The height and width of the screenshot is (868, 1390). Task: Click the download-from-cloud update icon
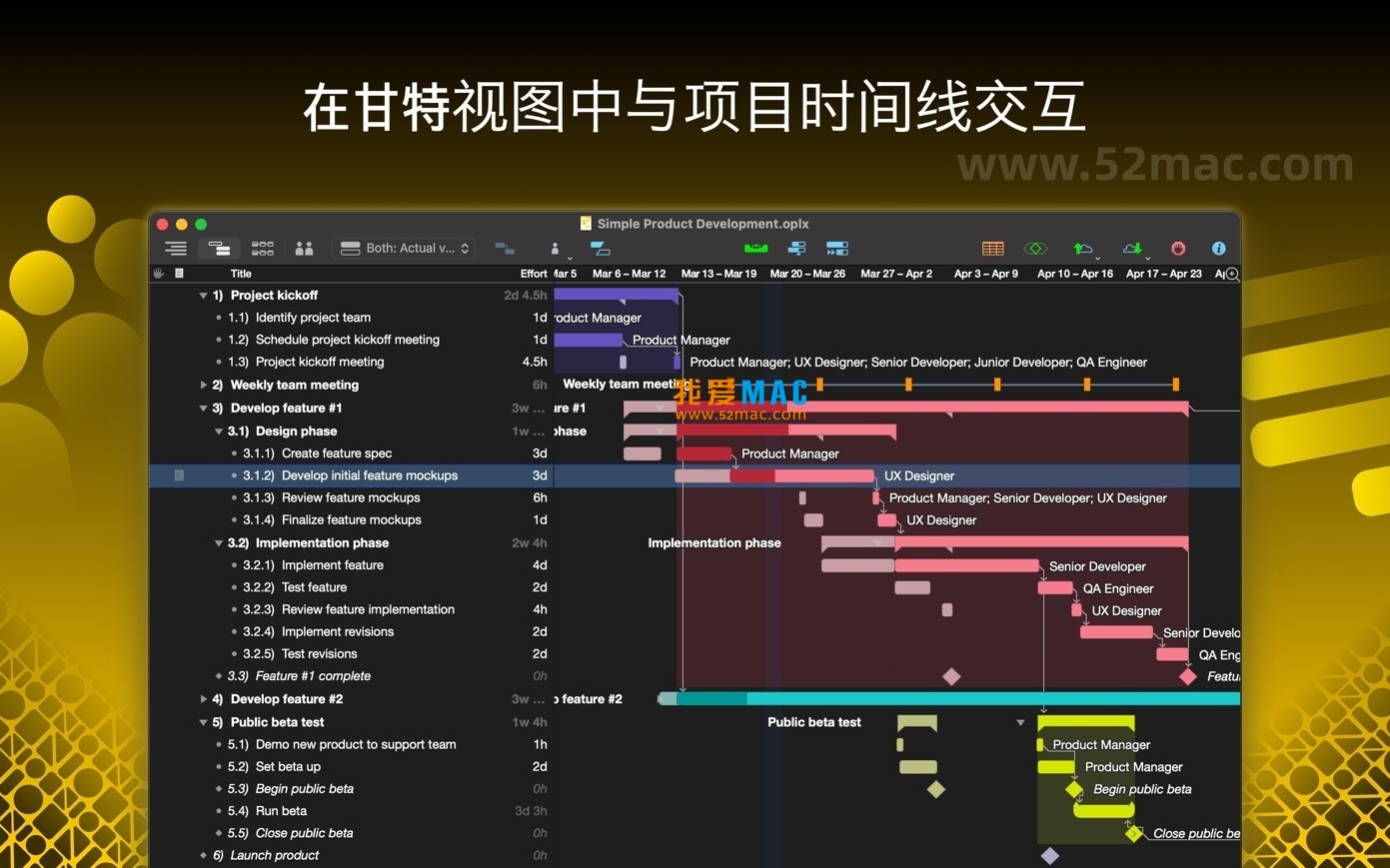pyautogui.click(x=1132, y=248)
